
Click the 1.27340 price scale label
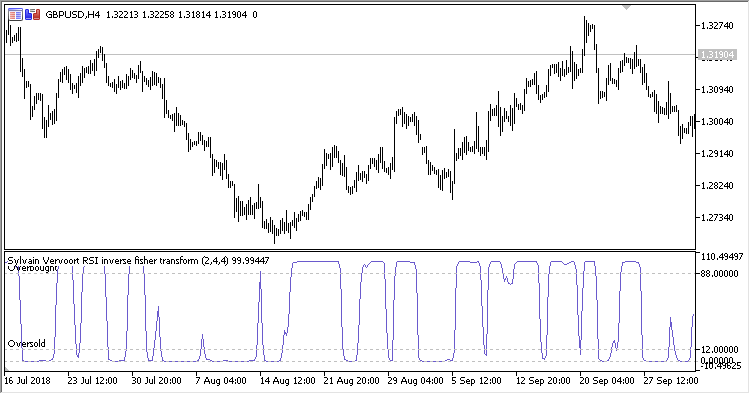click(x=717, y=218)
